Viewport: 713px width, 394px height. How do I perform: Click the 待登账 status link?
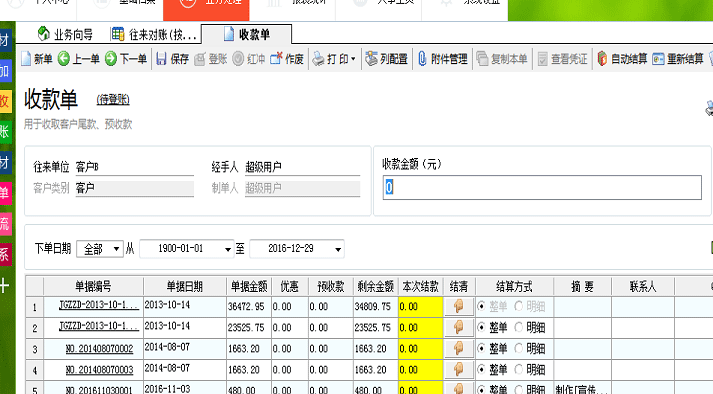coord(113,100)
